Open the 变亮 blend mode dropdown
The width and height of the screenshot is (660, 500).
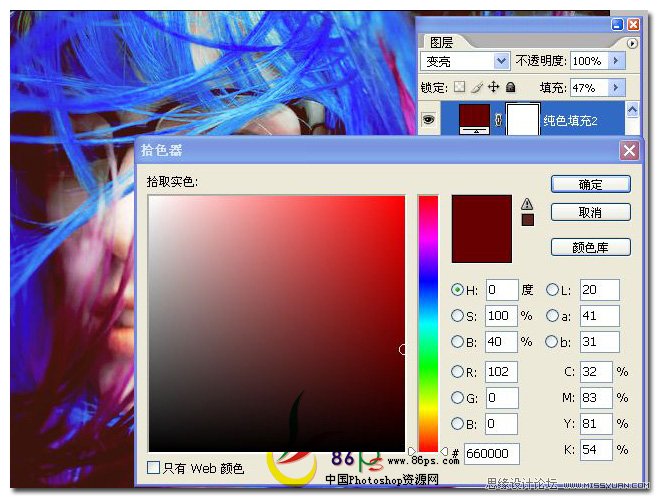(x=501, y=61)
